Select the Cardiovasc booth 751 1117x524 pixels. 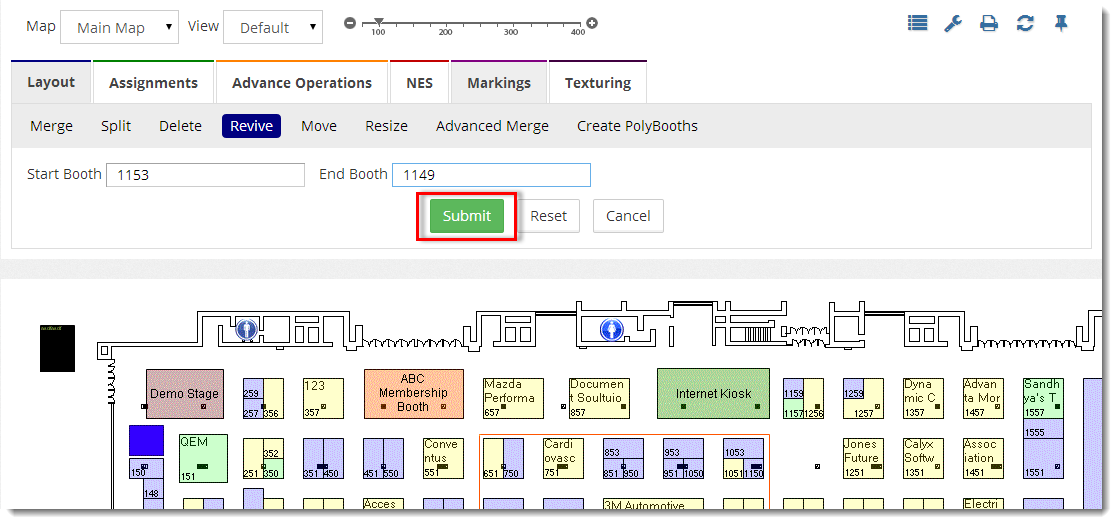point(563,458)
